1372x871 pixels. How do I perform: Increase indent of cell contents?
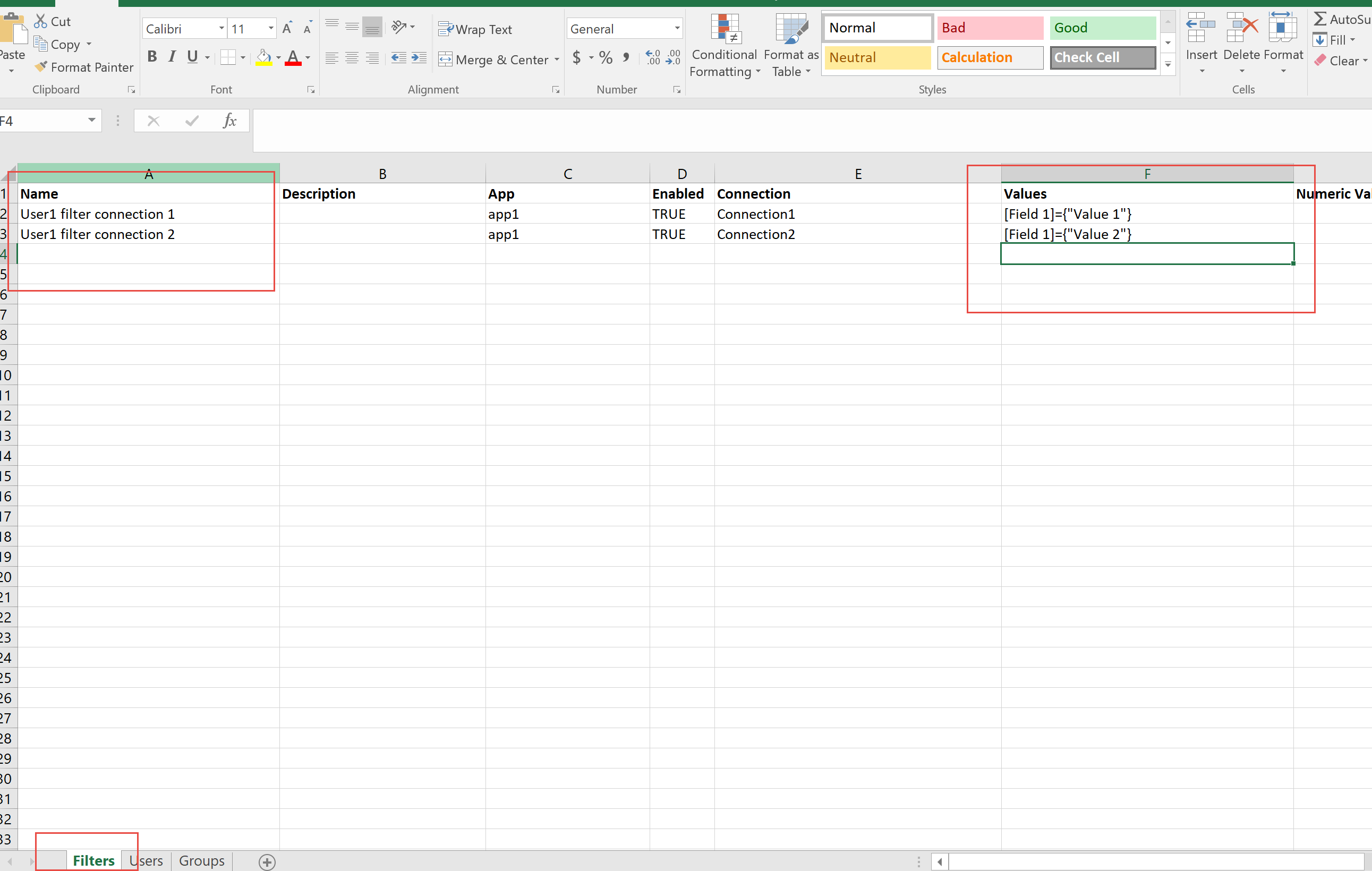click(x=419, y=57)
